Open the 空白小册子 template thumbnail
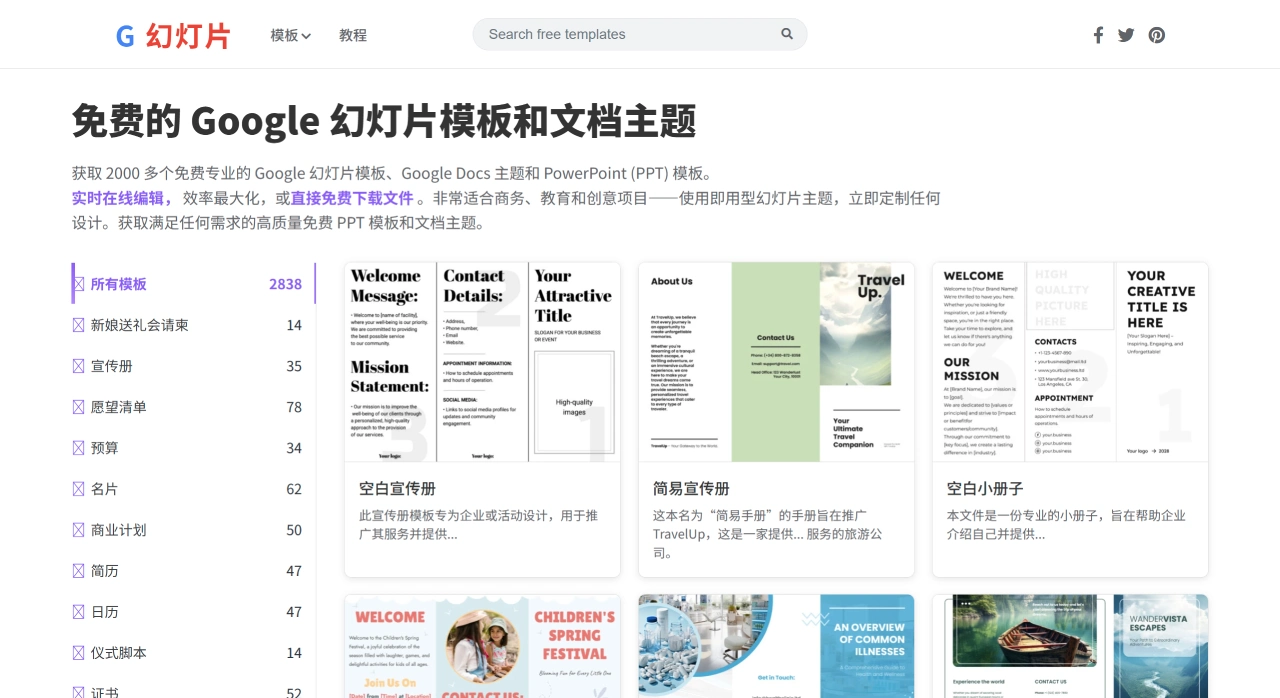This screenshot has width=1280, height=698. 1071,363
